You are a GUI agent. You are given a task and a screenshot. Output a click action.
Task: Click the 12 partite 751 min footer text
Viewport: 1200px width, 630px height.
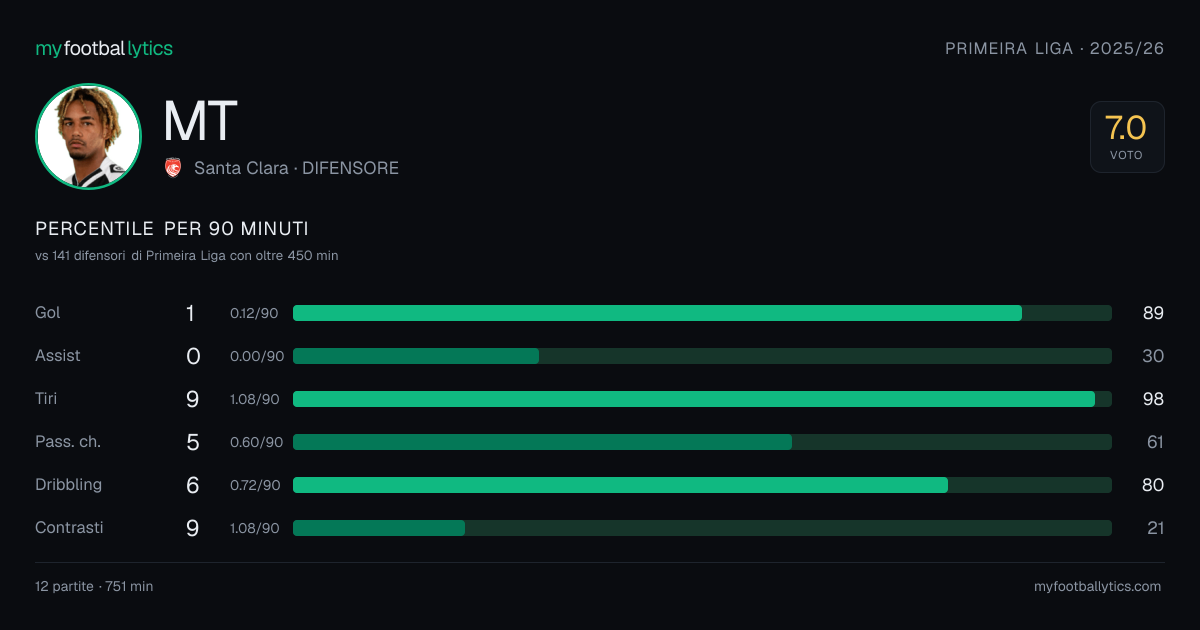coord(94,587)
